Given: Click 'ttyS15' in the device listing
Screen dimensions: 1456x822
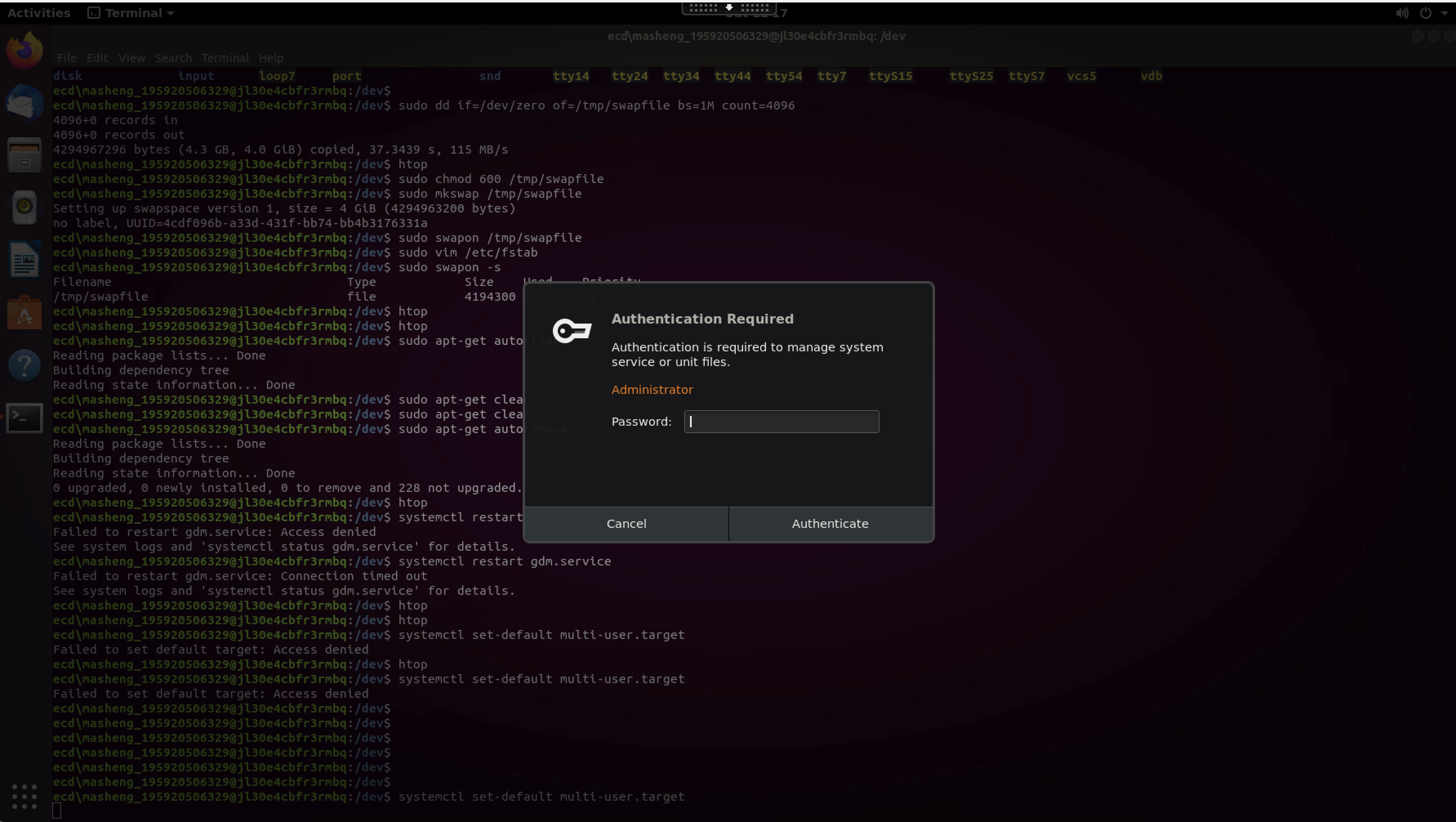Looking at the screenshot, I should click(890, 76).
